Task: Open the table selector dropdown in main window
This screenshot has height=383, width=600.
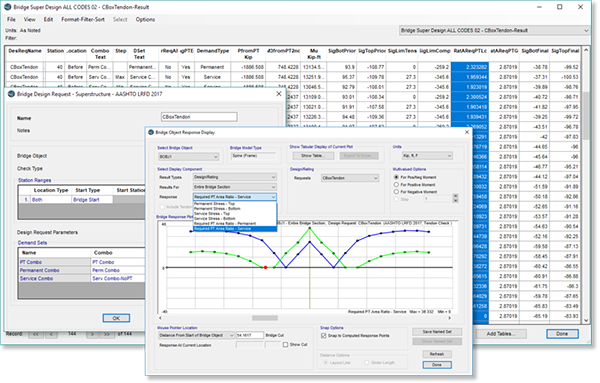Action: click(x=494, y=30)
